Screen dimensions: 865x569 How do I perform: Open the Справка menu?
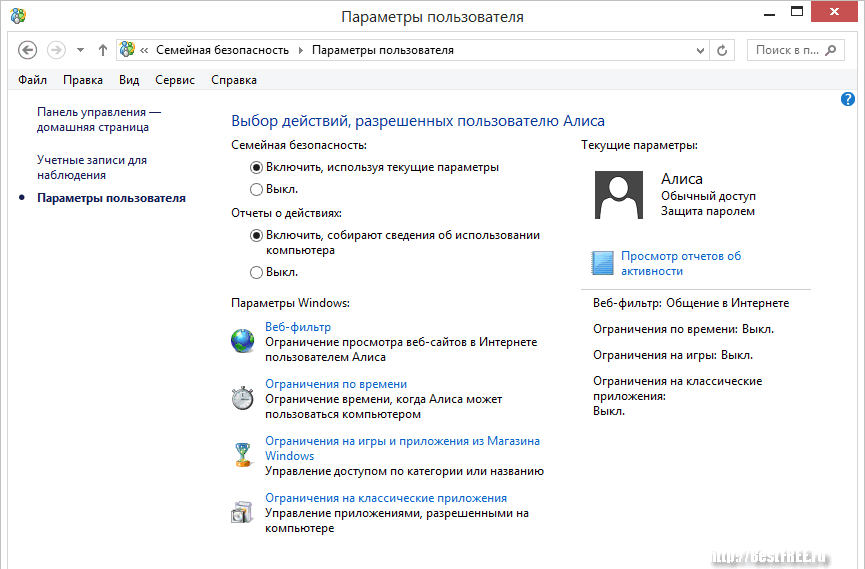click(234, 80)
